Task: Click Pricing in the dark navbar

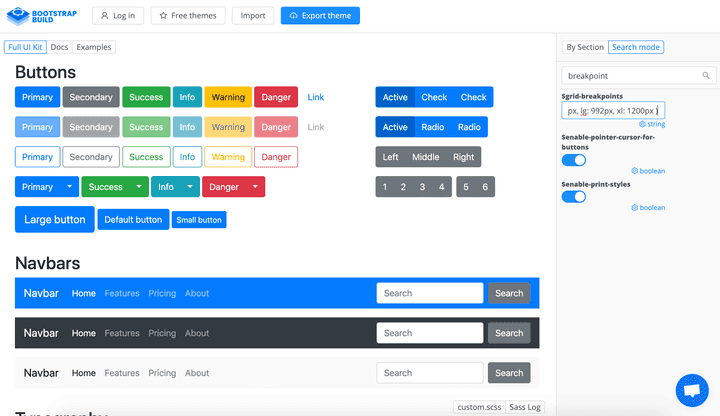Action: [x=162, y=333]
